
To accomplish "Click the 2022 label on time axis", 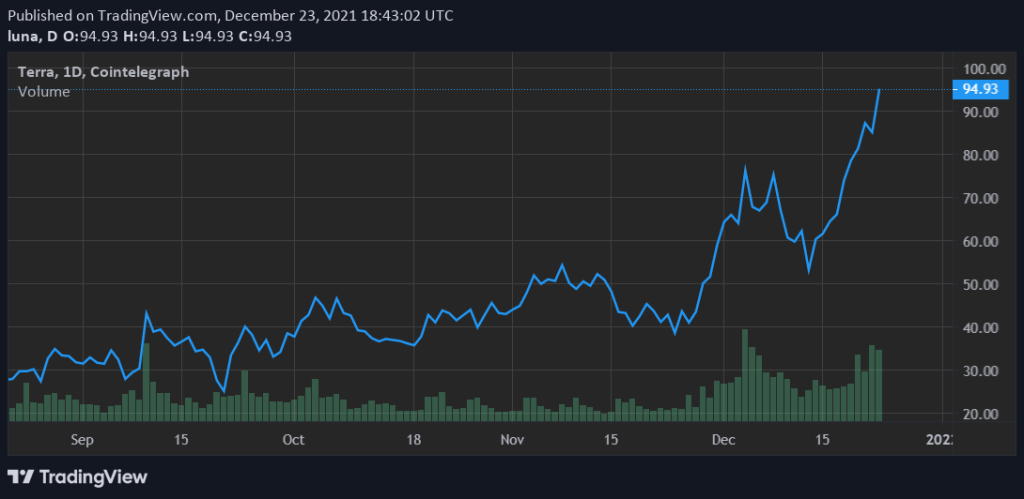I will (940, 439).
